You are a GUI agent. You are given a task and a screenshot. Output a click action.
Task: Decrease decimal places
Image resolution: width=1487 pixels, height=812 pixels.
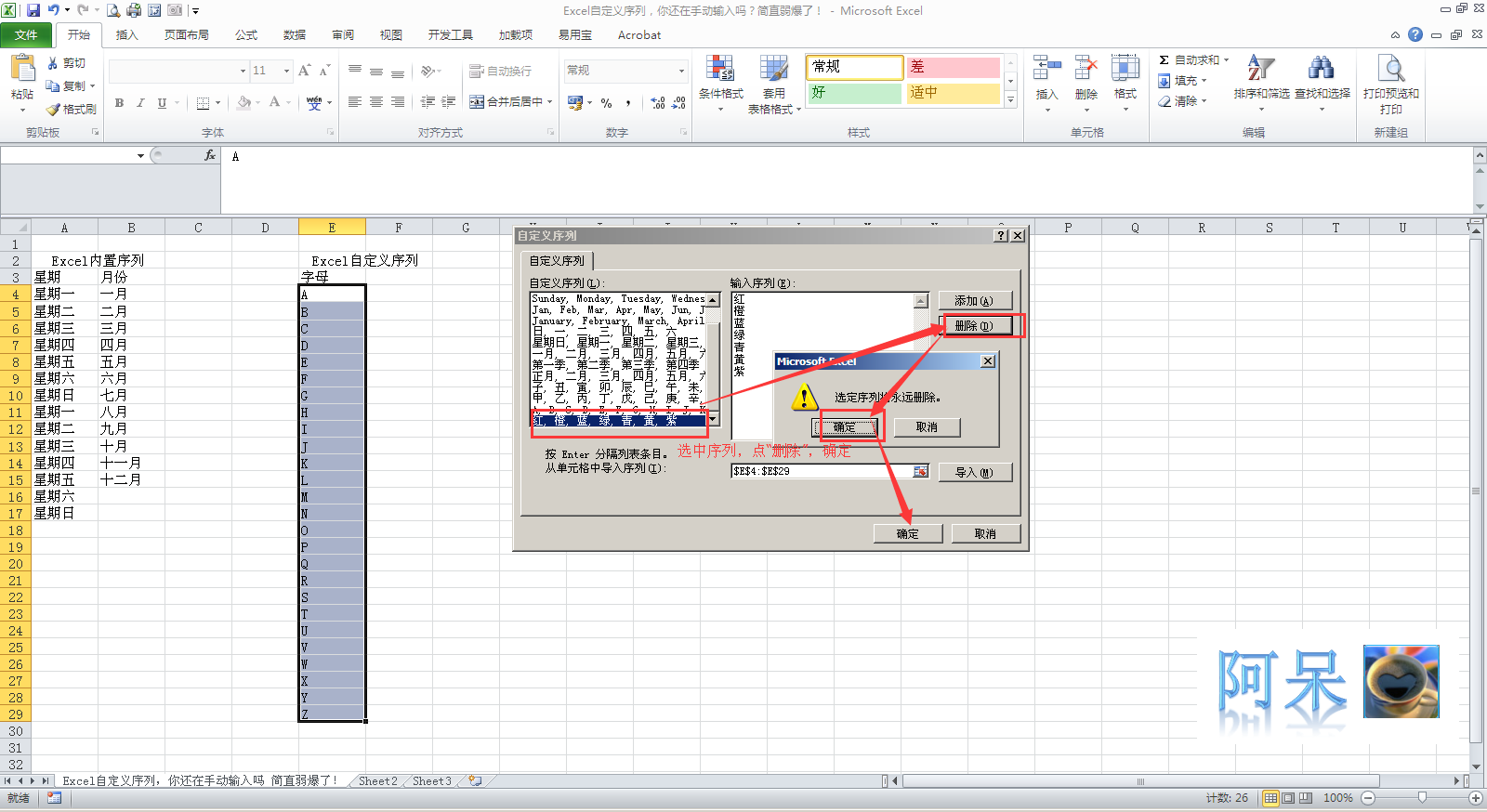pyautogui.click(x=679, y=102)
